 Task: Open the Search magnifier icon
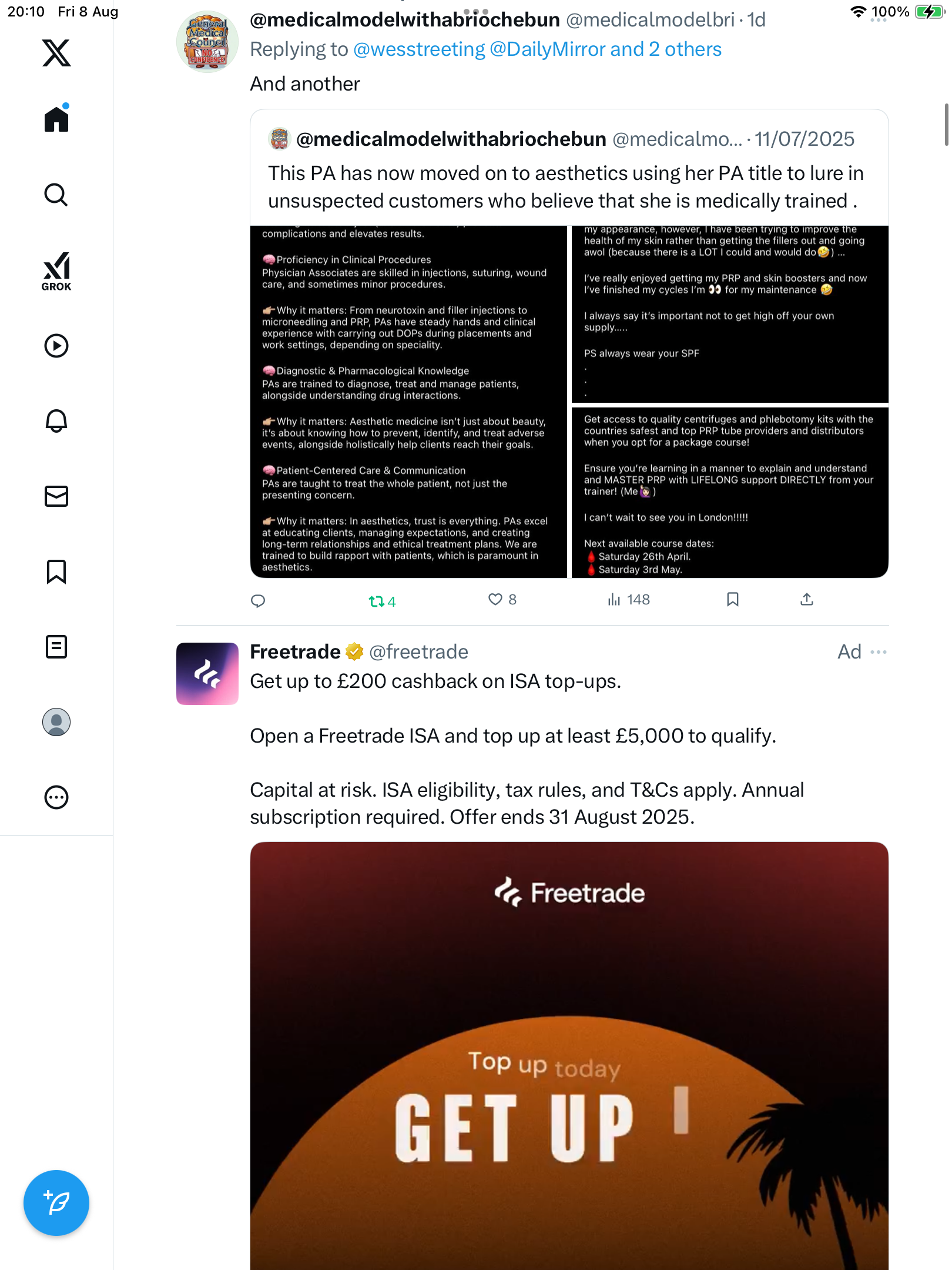click(x=56, y=195)
